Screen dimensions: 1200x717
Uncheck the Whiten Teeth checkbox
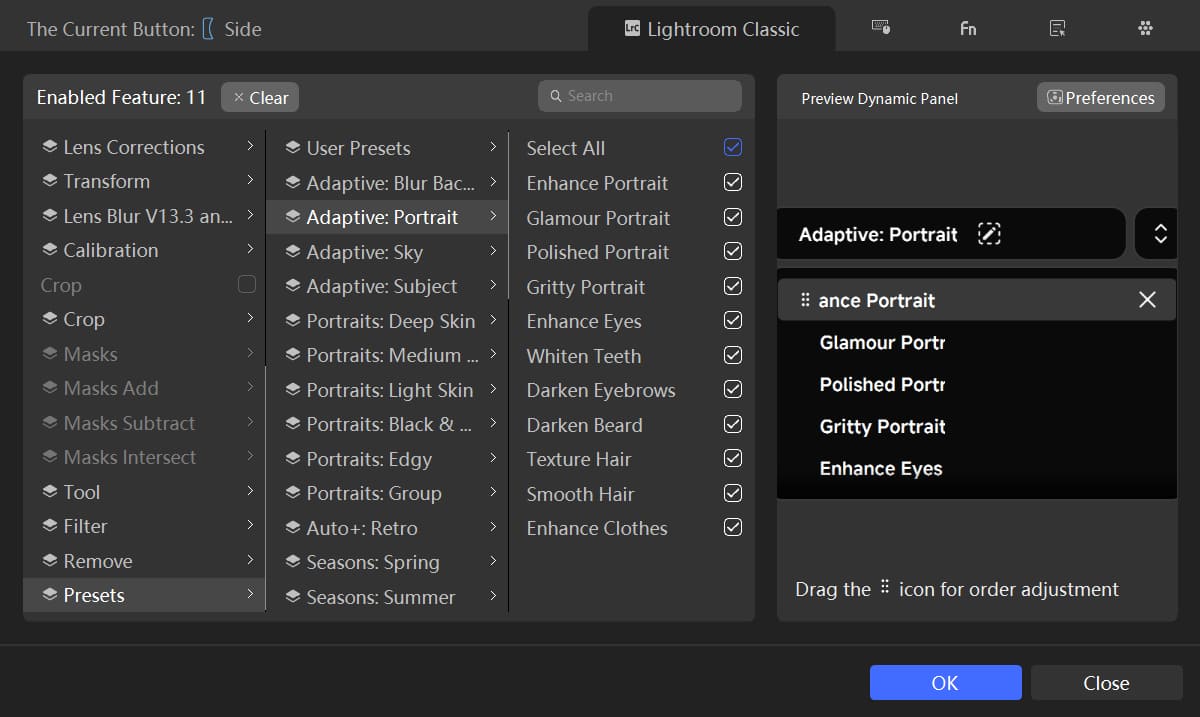coord(733,355)
